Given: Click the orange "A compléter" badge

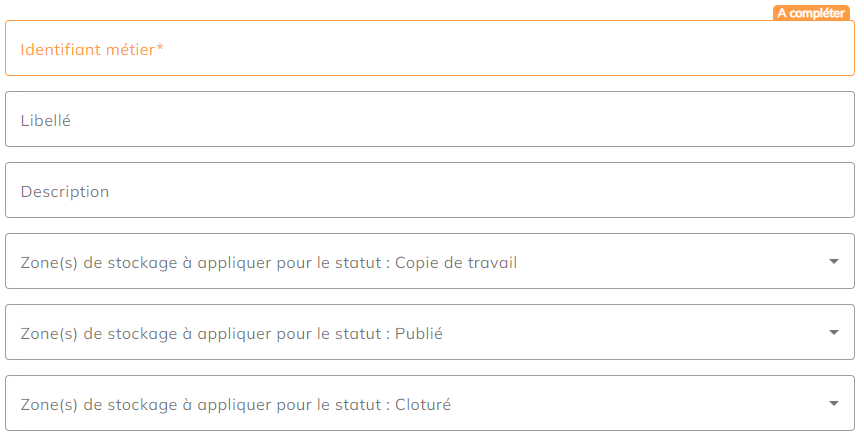Looking at the screenshot, I should point(811,13).
